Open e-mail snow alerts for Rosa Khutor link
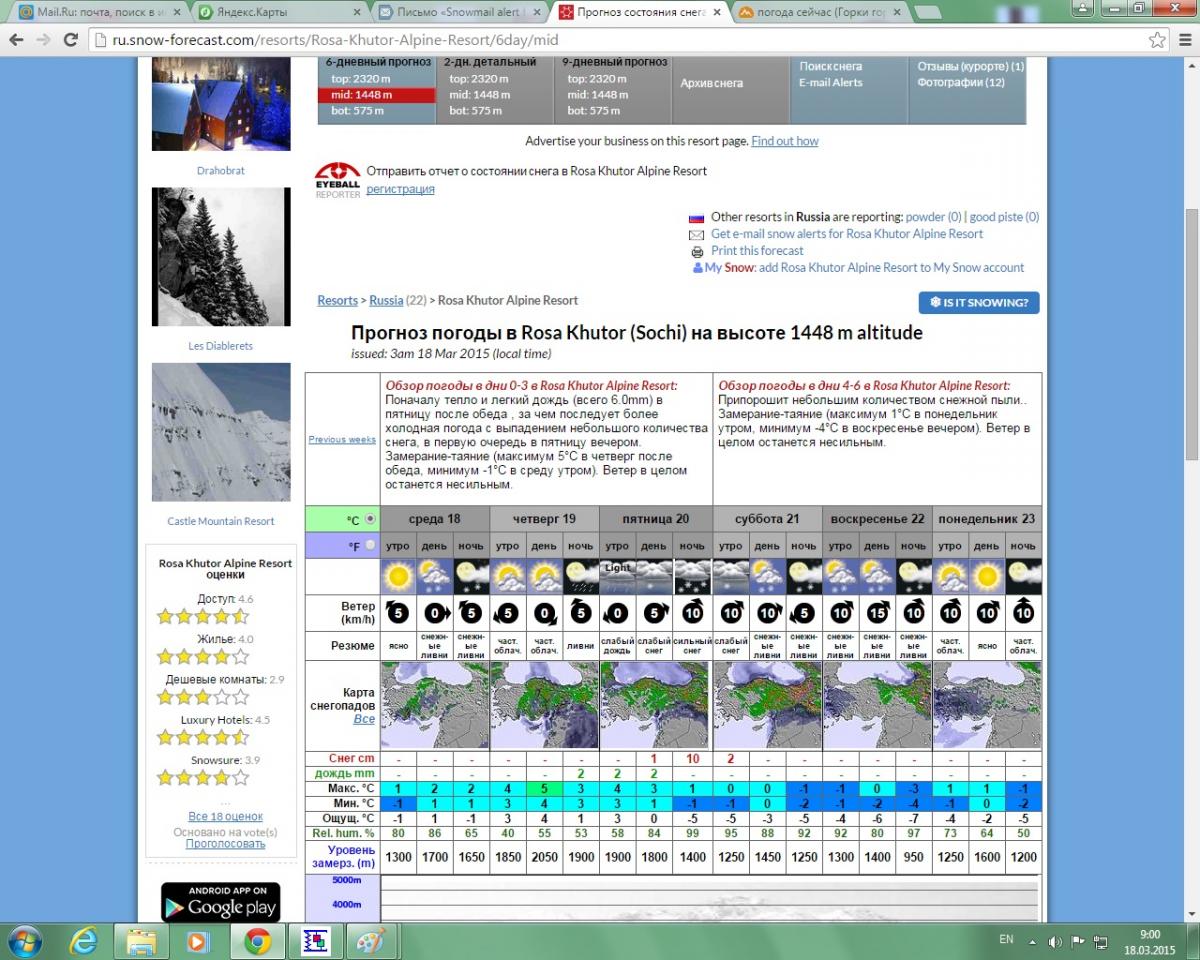The height and width of the screenshot is (960, 1200). (x=847, y=234)
